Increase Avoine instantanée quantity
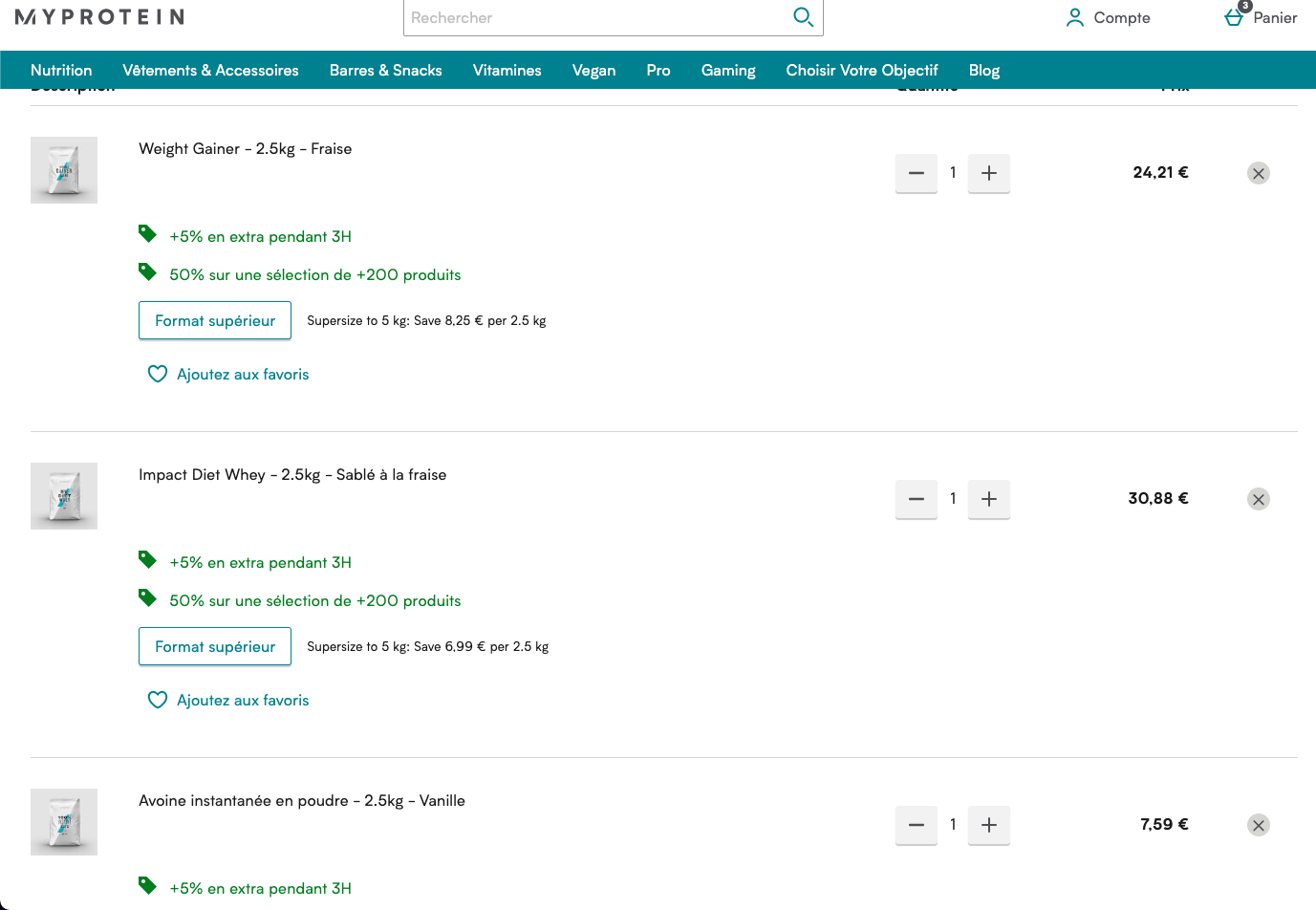Viewport: 1316px width, 910px height. [x=989, y=825]
